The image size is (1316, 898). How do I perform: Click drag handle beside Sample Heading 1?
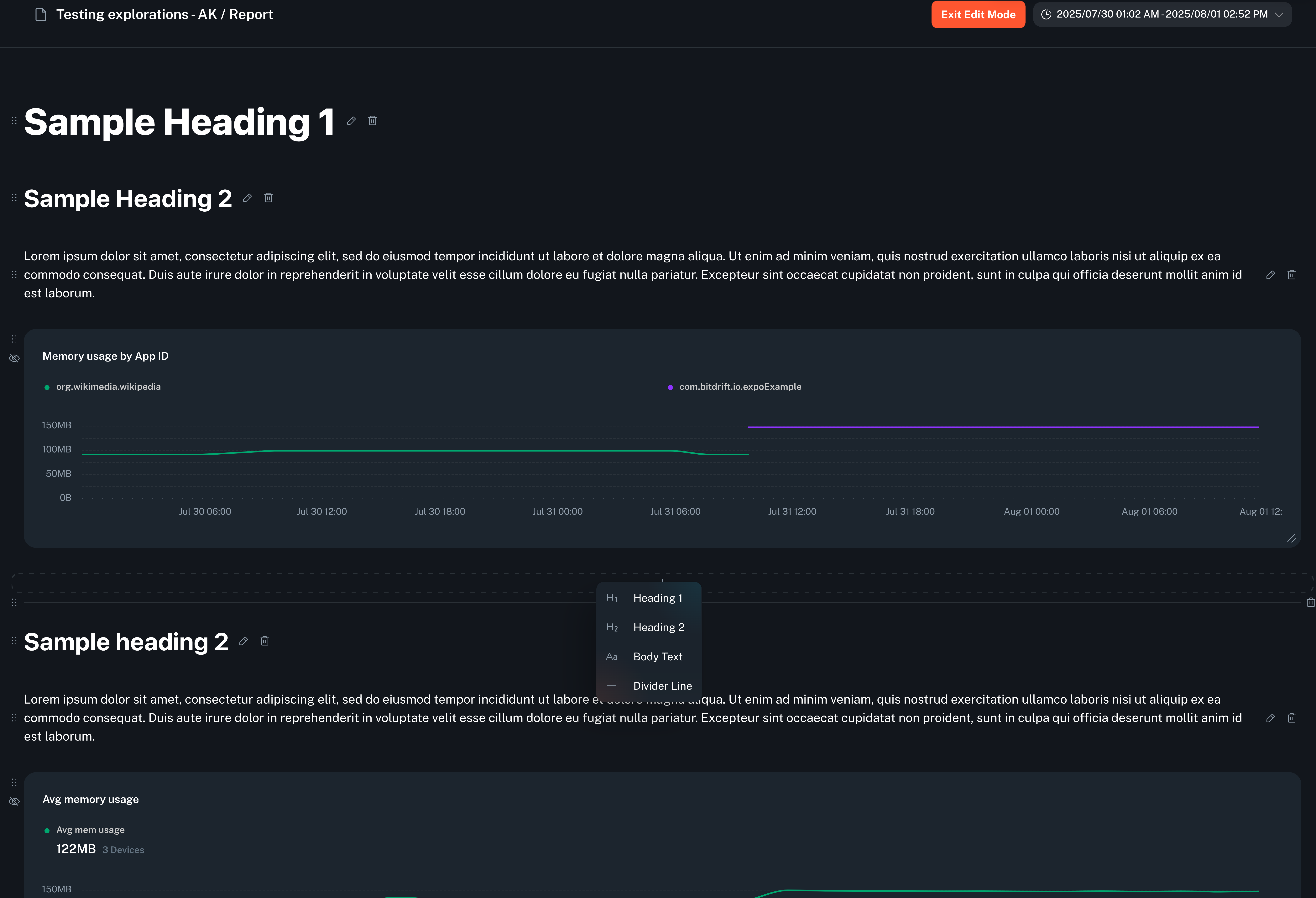14,121
